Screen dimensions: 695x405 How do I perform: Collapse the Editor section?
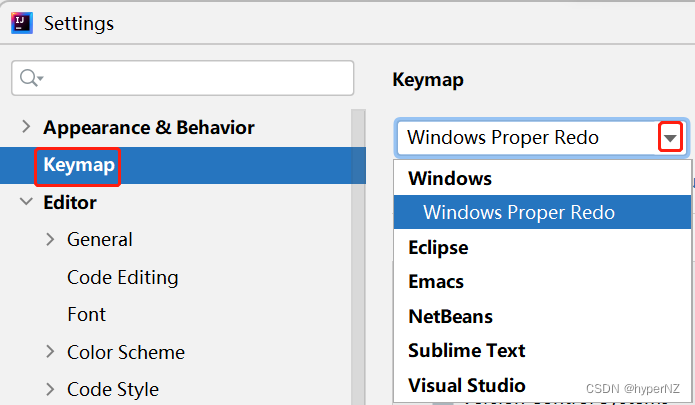click(26, 202)
